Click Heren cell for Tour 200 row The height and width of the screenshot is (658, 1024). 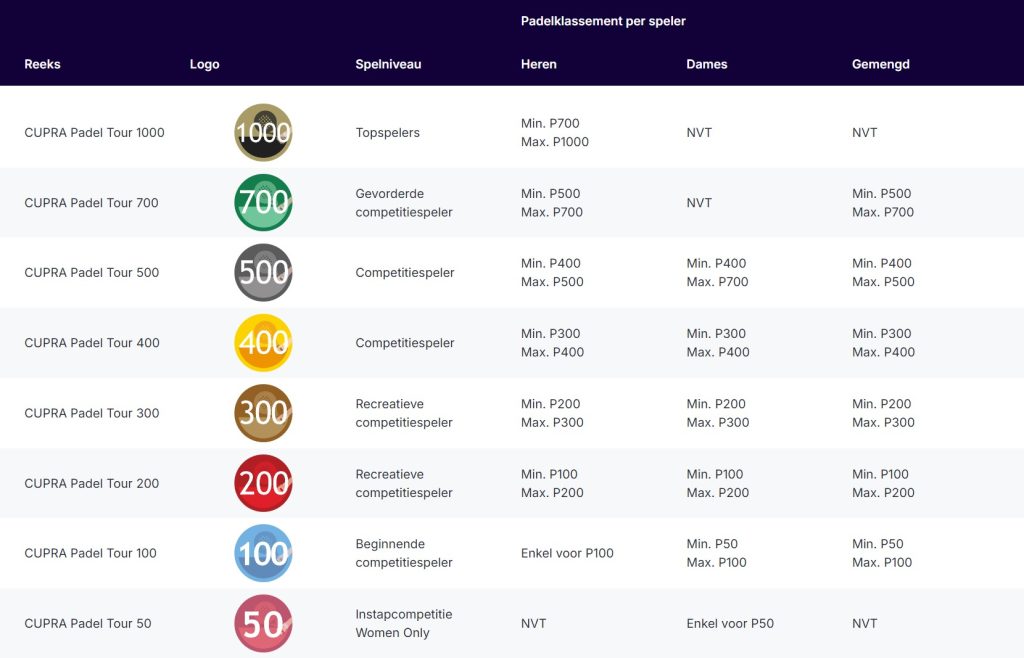pos(552,483)
